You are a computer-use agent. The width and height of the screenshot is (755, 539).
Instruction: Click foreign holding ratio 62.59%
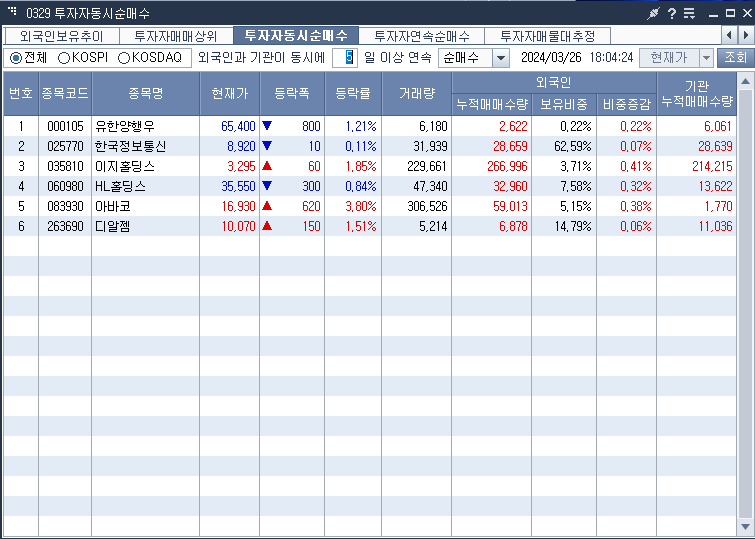pos(573,146)
